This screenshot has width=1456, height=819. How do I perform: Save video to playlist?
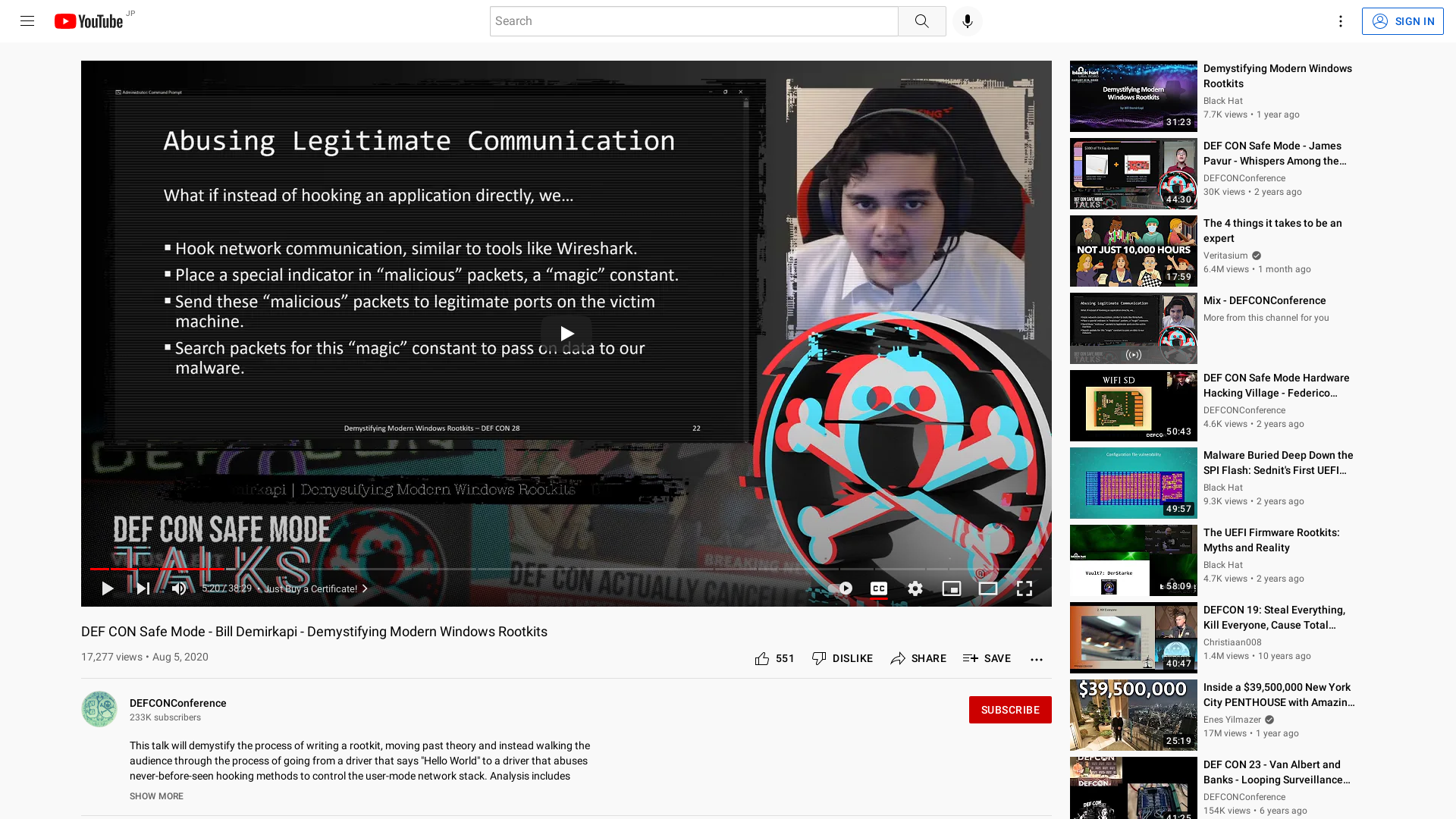click(x=987, y=658)
